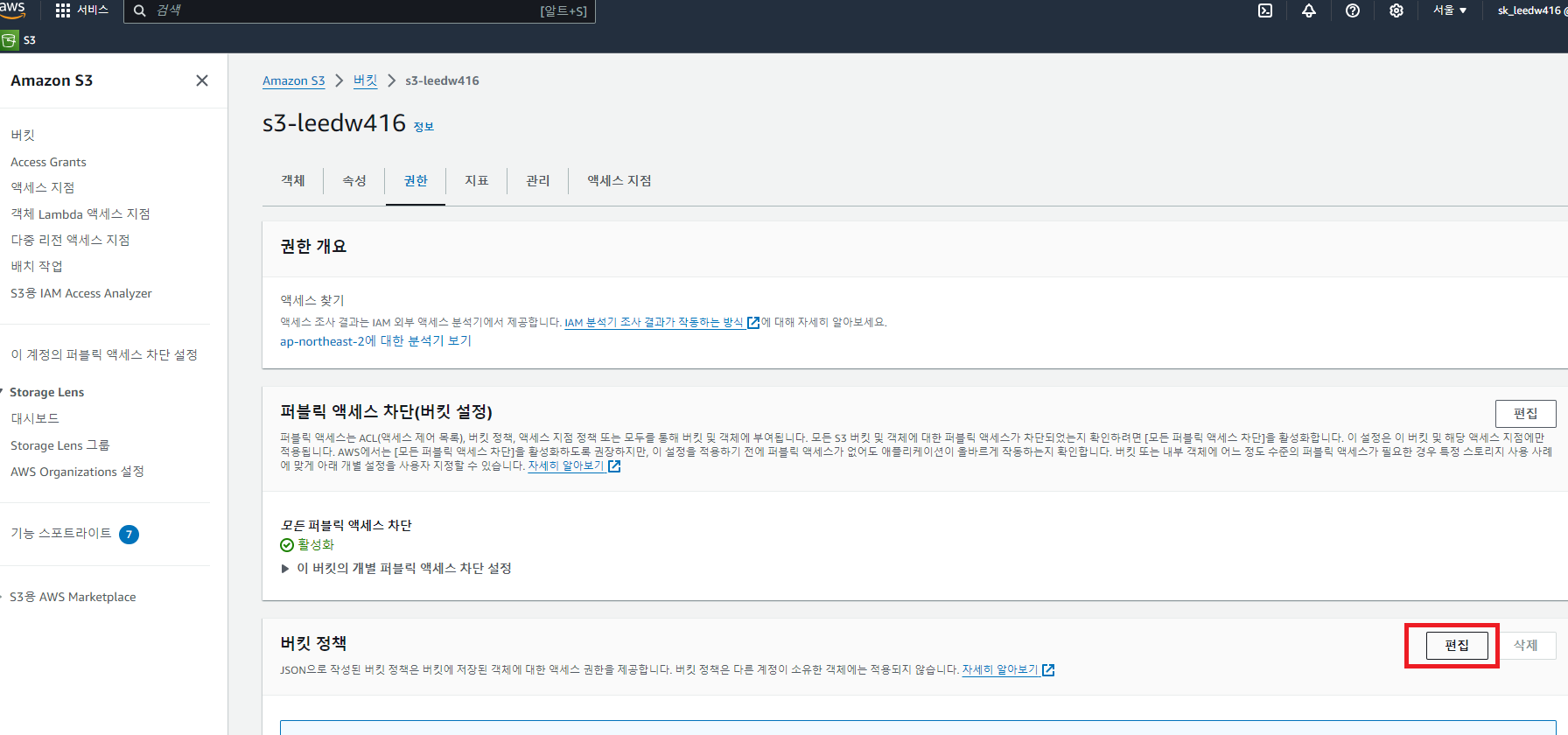The width and height of the screenshot is (1568, 735).
Task: Open 객체 Lambda 액세스 지점
Action: point(80,213)
